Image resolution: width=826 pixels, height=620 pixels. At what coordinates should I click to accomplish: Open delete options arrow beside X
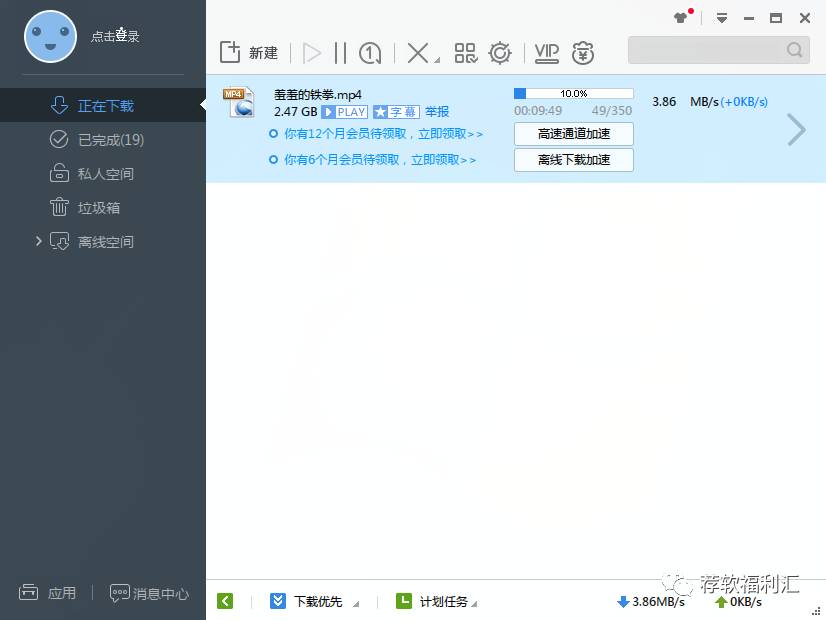coord(437,61)
